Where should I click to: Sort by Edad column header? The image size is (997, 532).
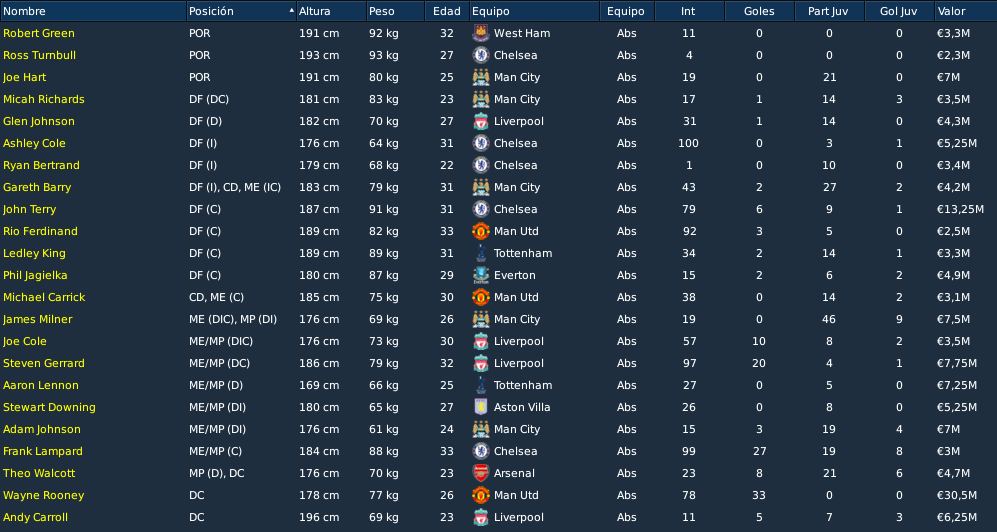click(x=447, y=11)
